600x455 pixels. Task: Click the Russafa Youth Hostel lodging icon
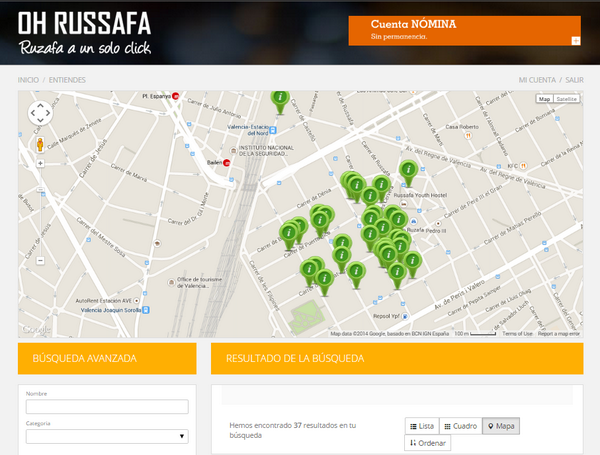click(x=403, y=204)
